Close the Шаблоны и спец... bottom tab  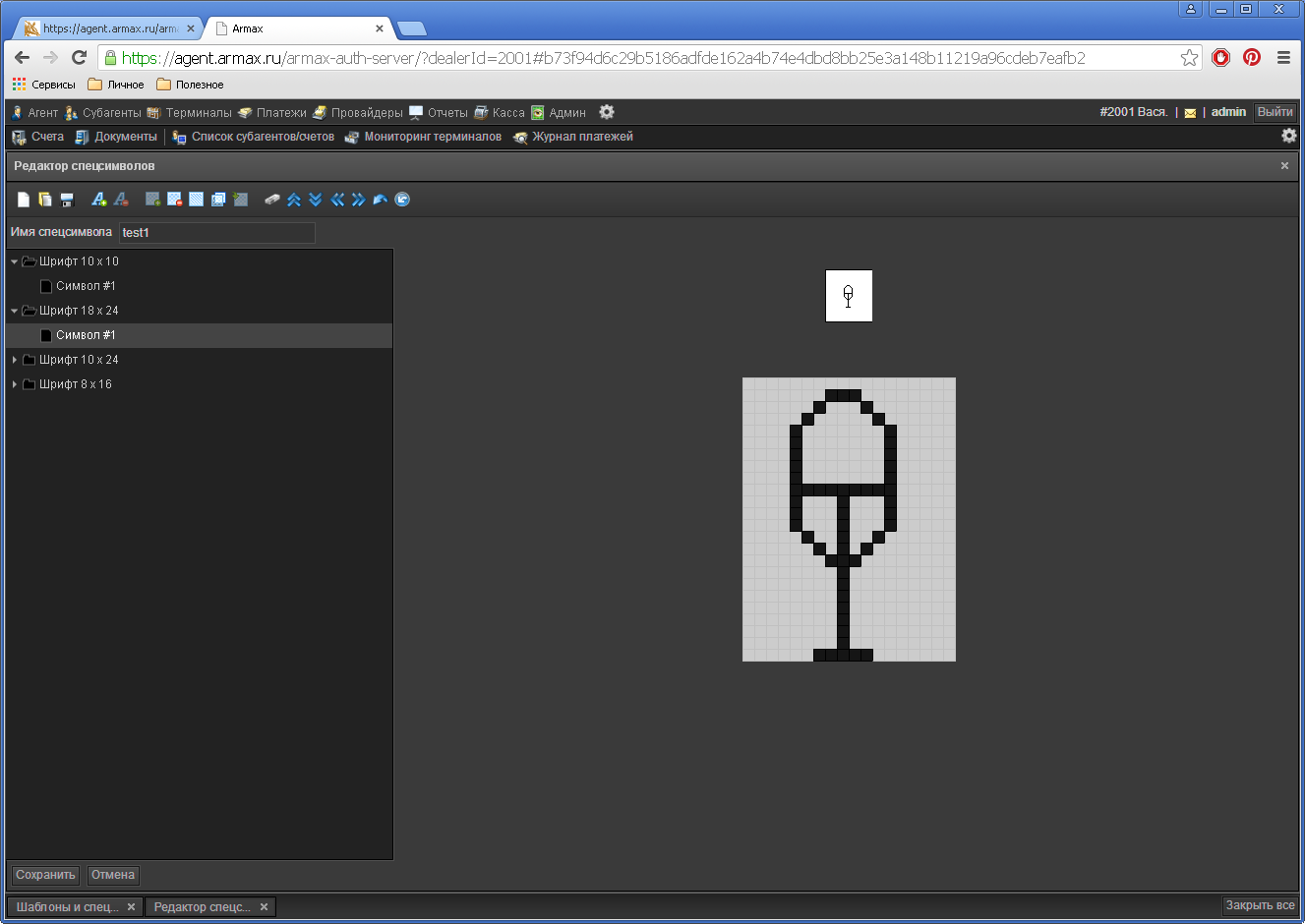tap(131, 907)
